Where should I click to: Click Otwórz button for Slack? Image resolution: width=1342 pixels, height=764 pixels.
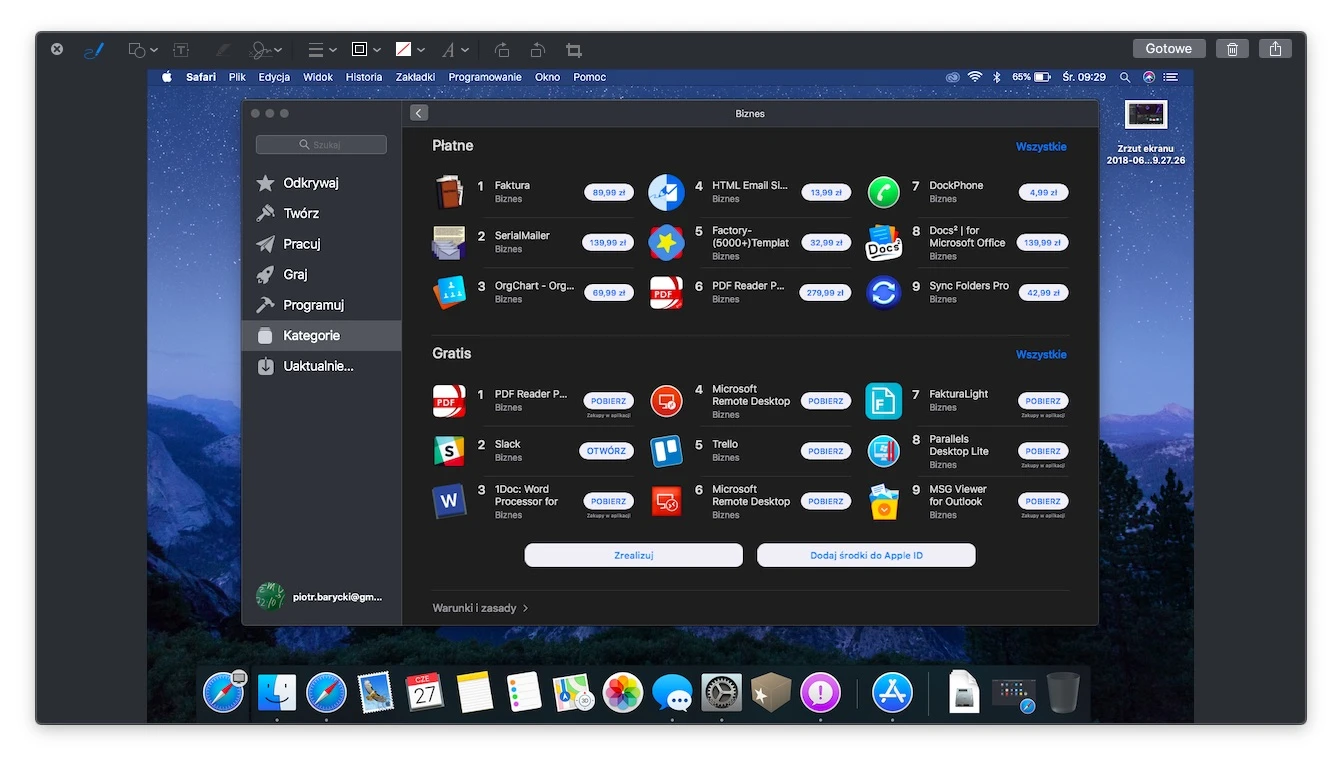click(x=606, y=451)
